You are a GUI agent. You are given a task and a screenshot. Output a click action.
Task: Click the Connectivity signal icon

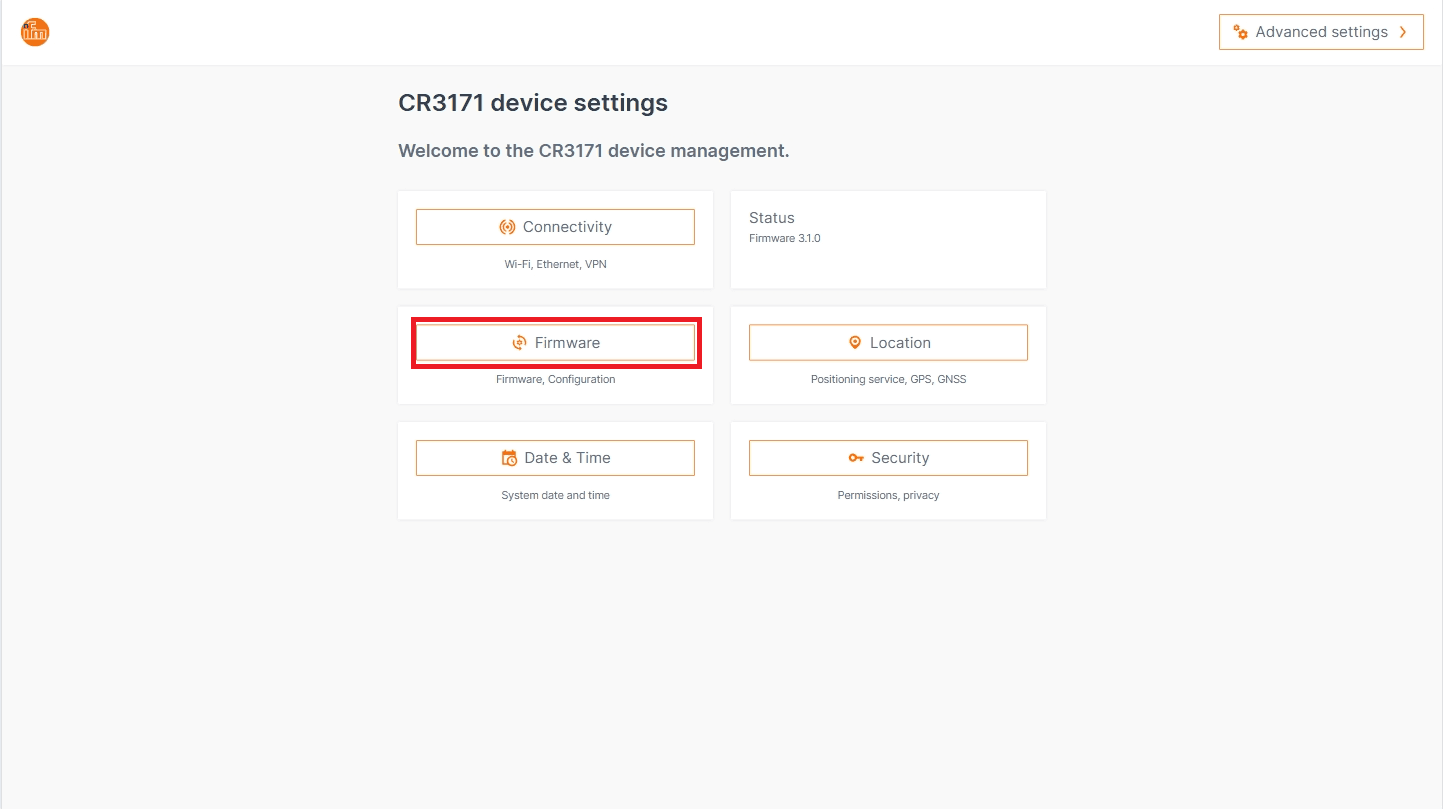[507, 227]
